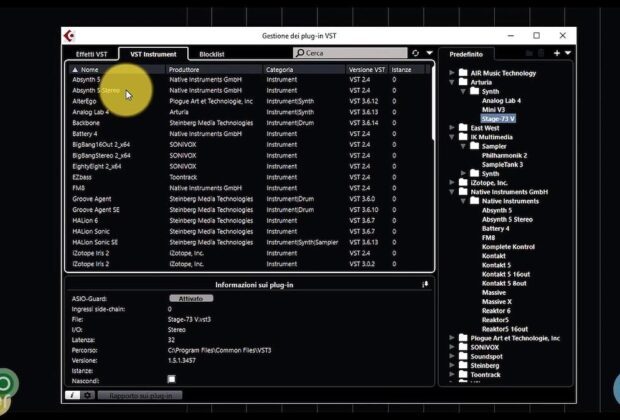The height and width of the screenshot is (420, 620).
Task: Open the collections dropdown arrow beside plus
Action: (x=568, y=53)
